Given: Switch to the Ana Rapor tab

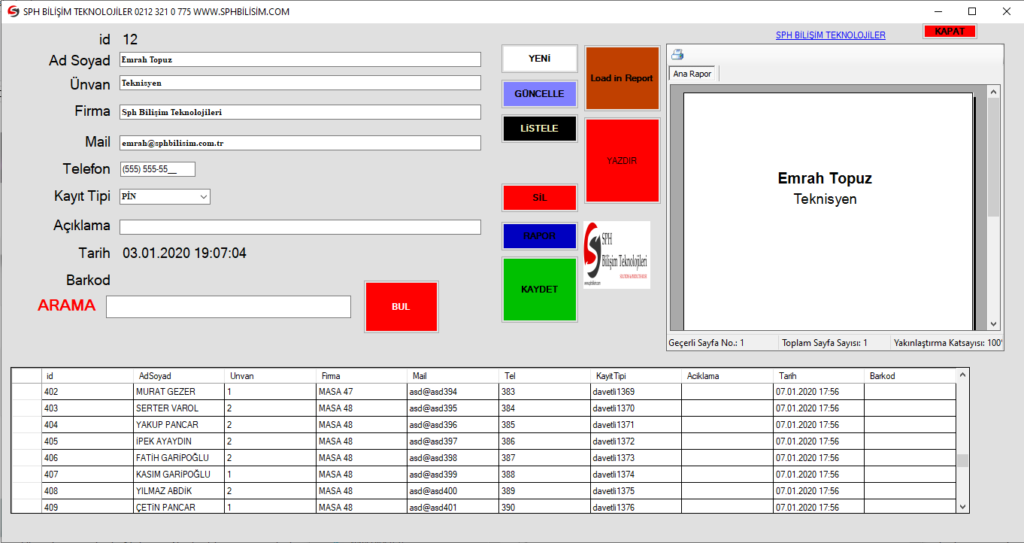Looking at the screenshot, I should tap(693, 74).
